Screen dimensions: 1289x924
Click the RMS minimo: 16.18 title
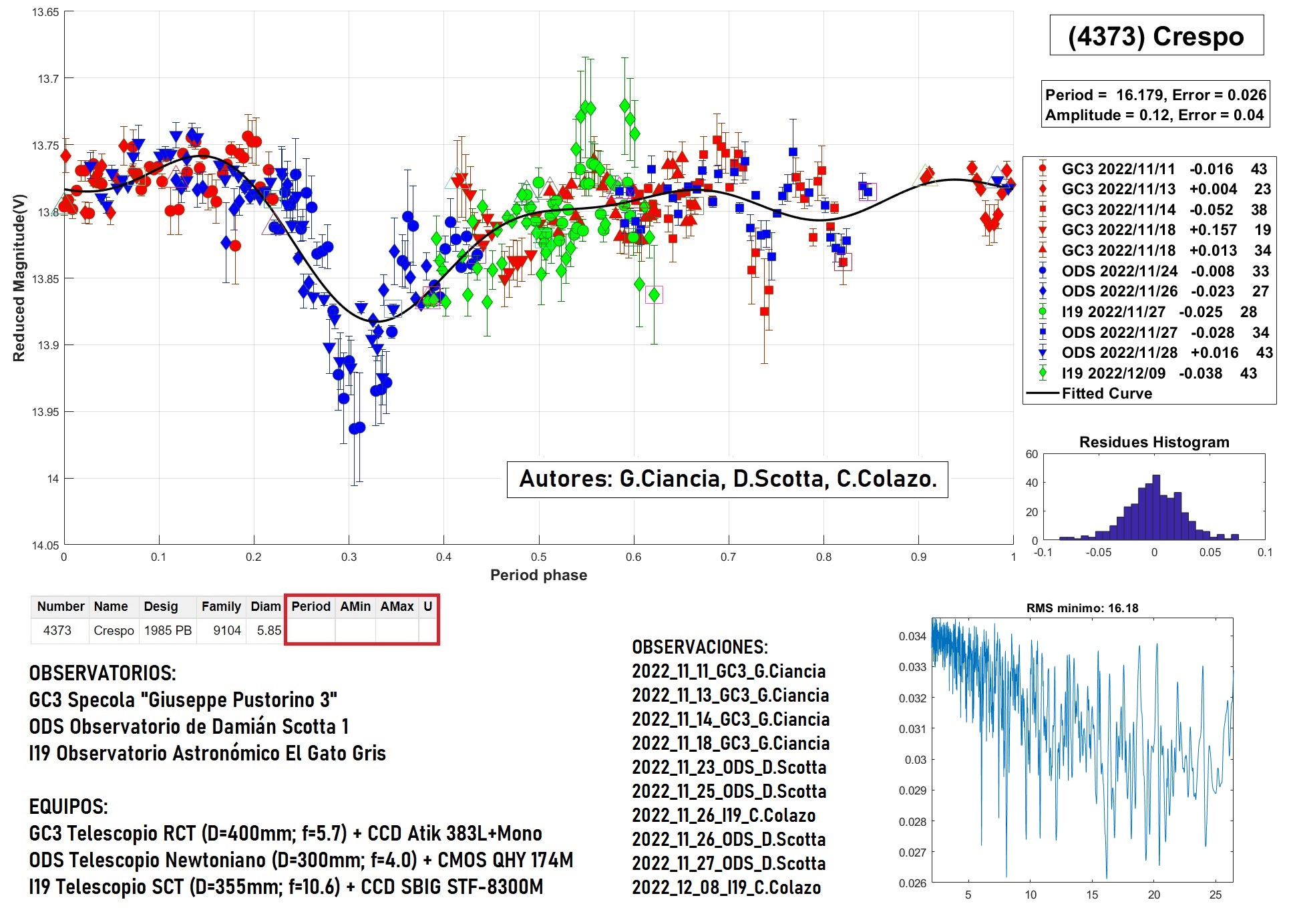[x=1082, y=608]
